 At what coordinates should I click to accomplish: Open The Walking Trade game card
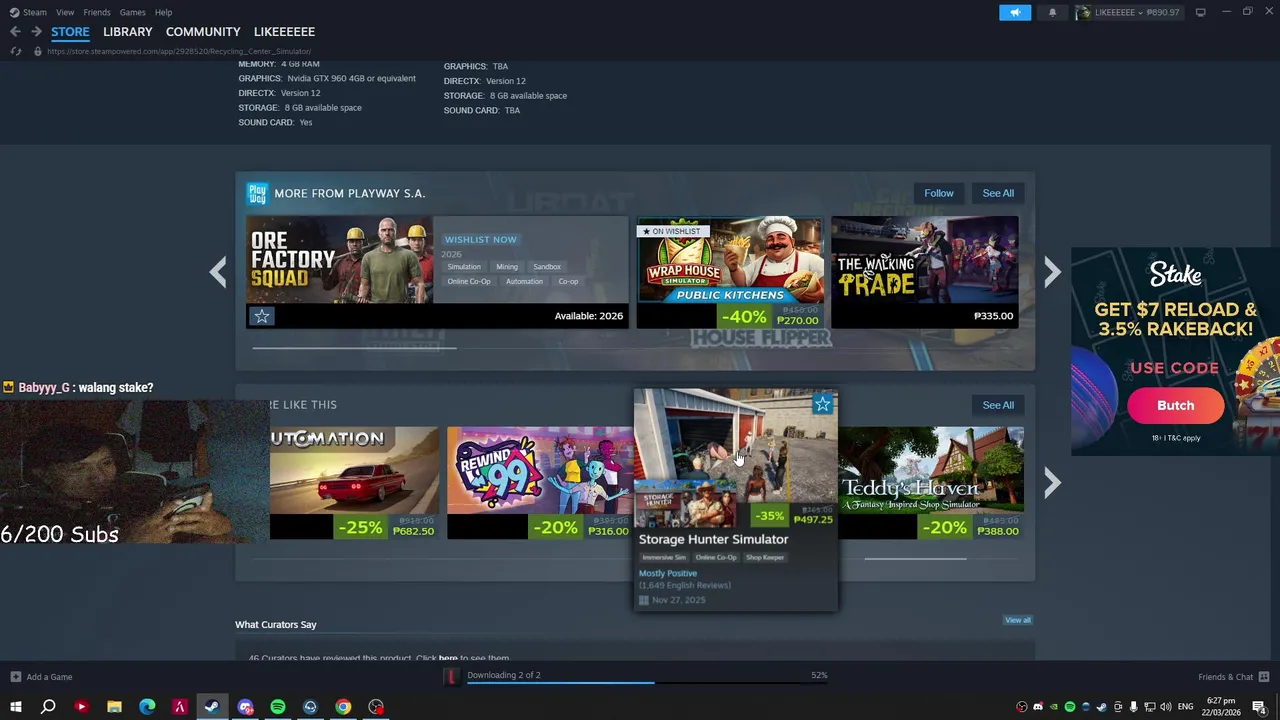[x=925, y=272]
